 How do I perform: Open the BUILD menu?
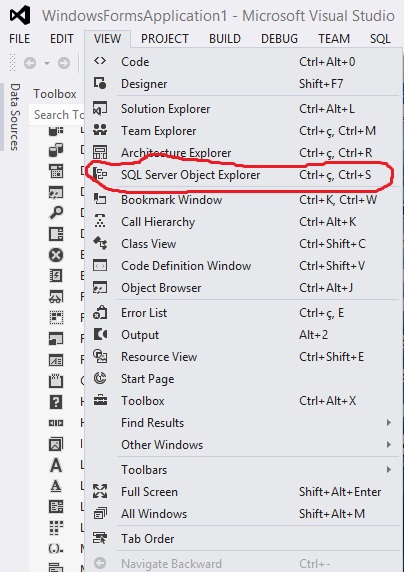[x=225, y=39]
